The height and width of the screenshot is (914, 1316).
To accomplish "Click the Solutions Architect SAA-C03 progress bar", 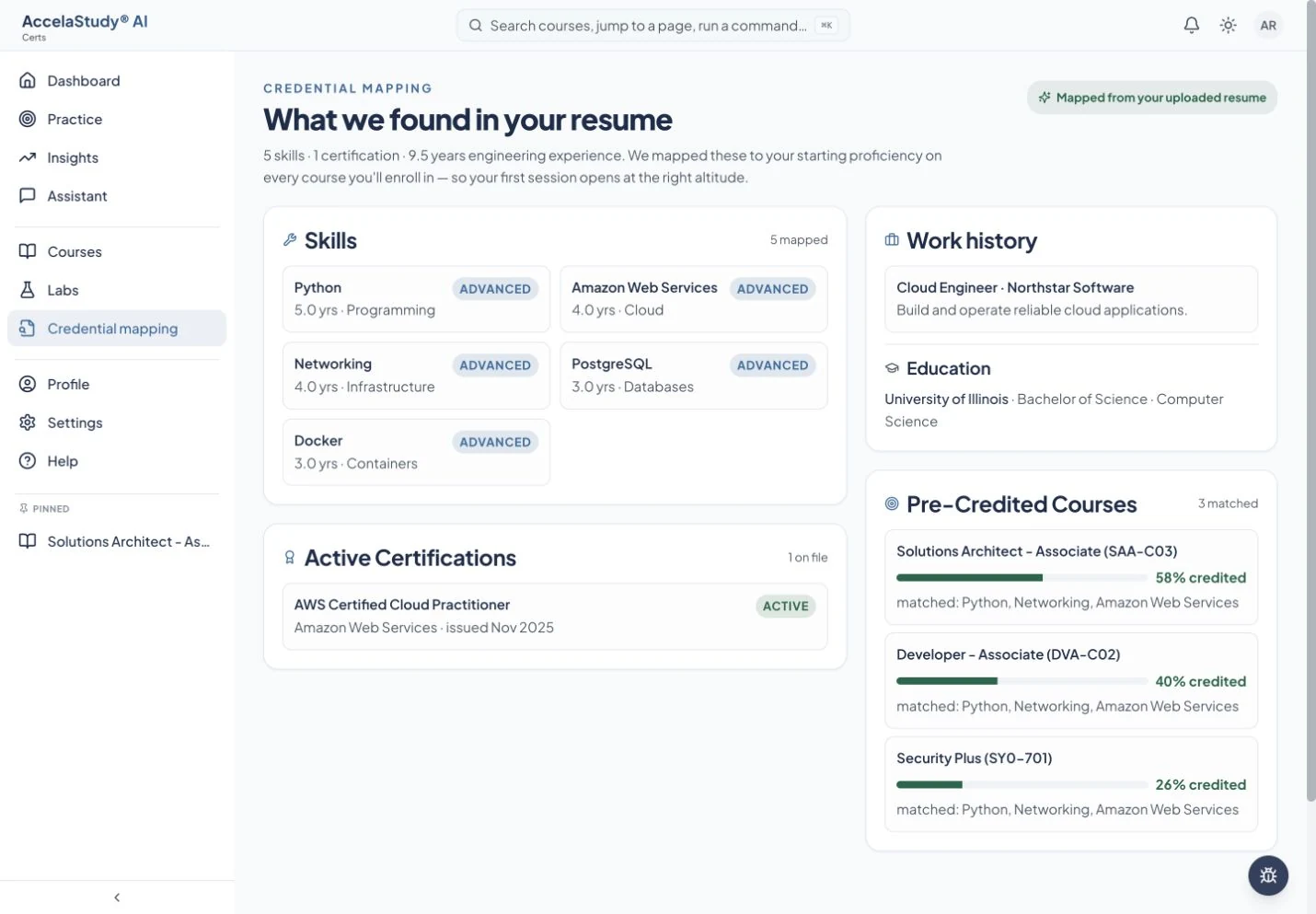I will click(x=1022, y=578).
